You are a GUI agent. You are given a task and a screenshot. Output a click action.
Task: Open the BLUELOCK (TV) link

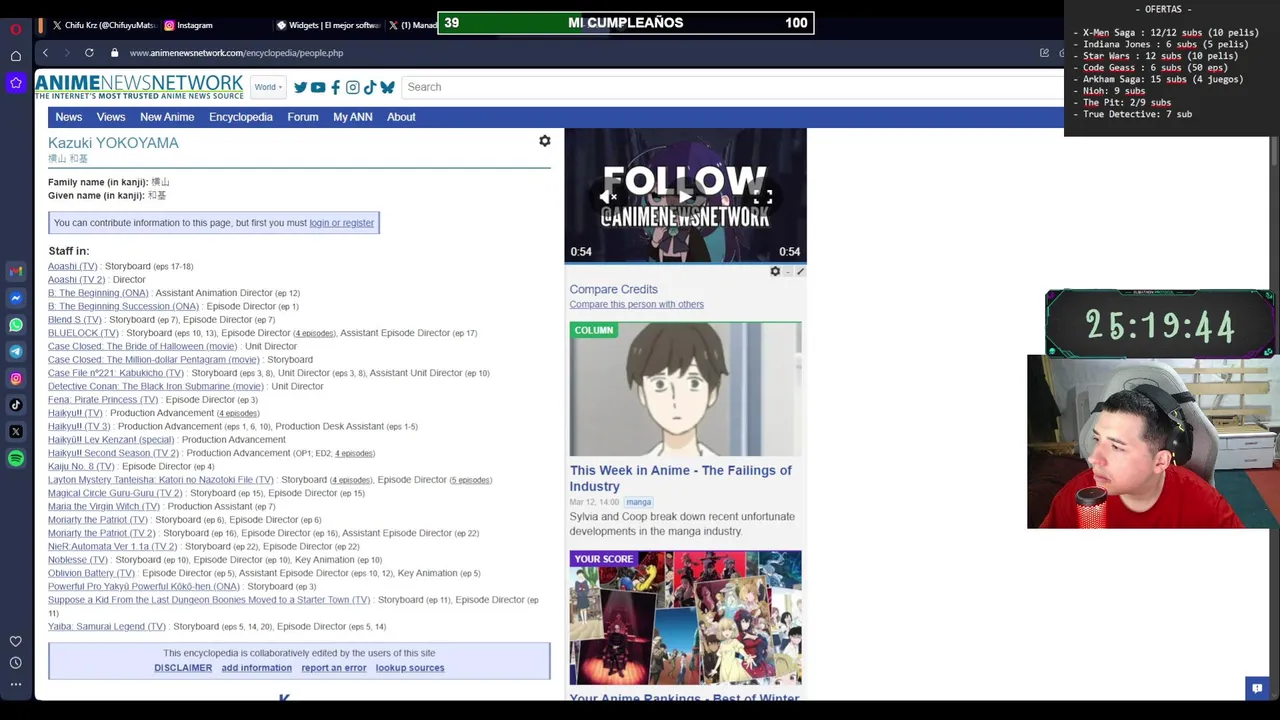coord(83,333)
